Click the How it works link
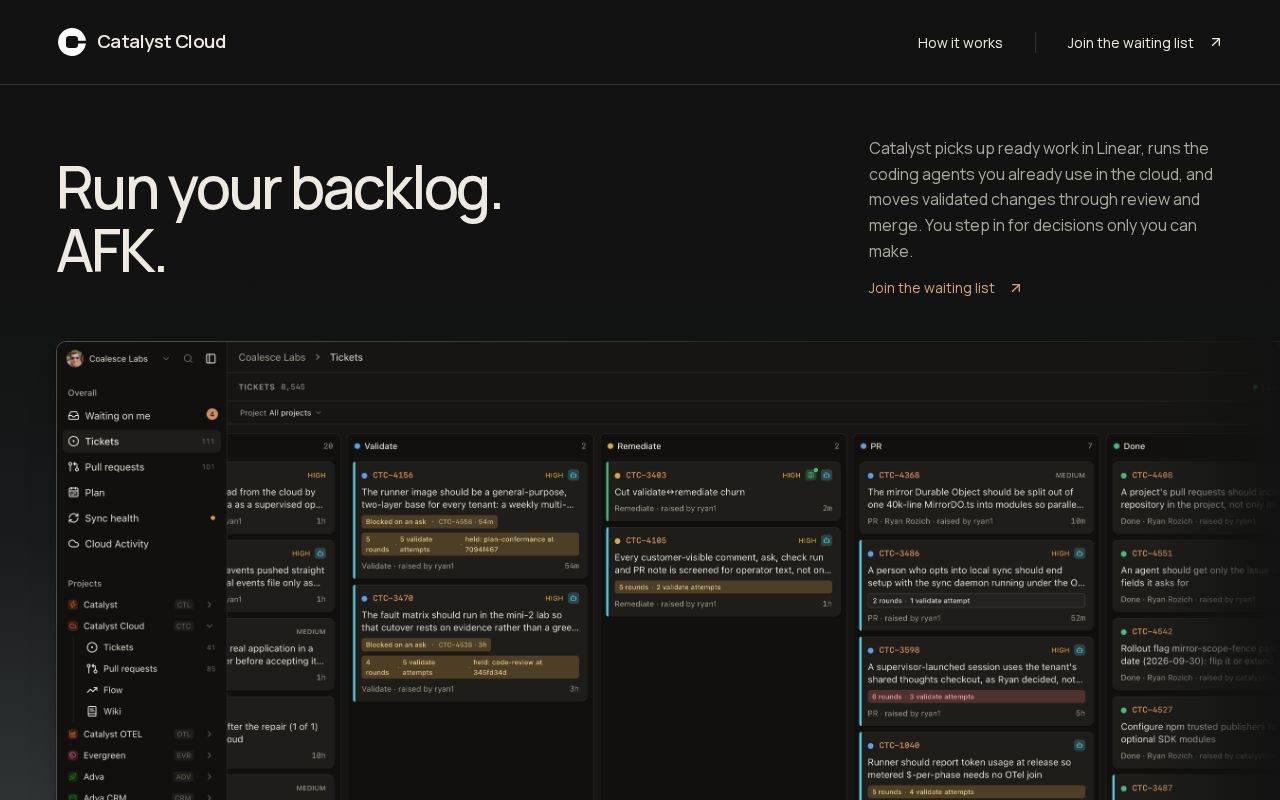1280x800 pixels. [x=960, y=43]
